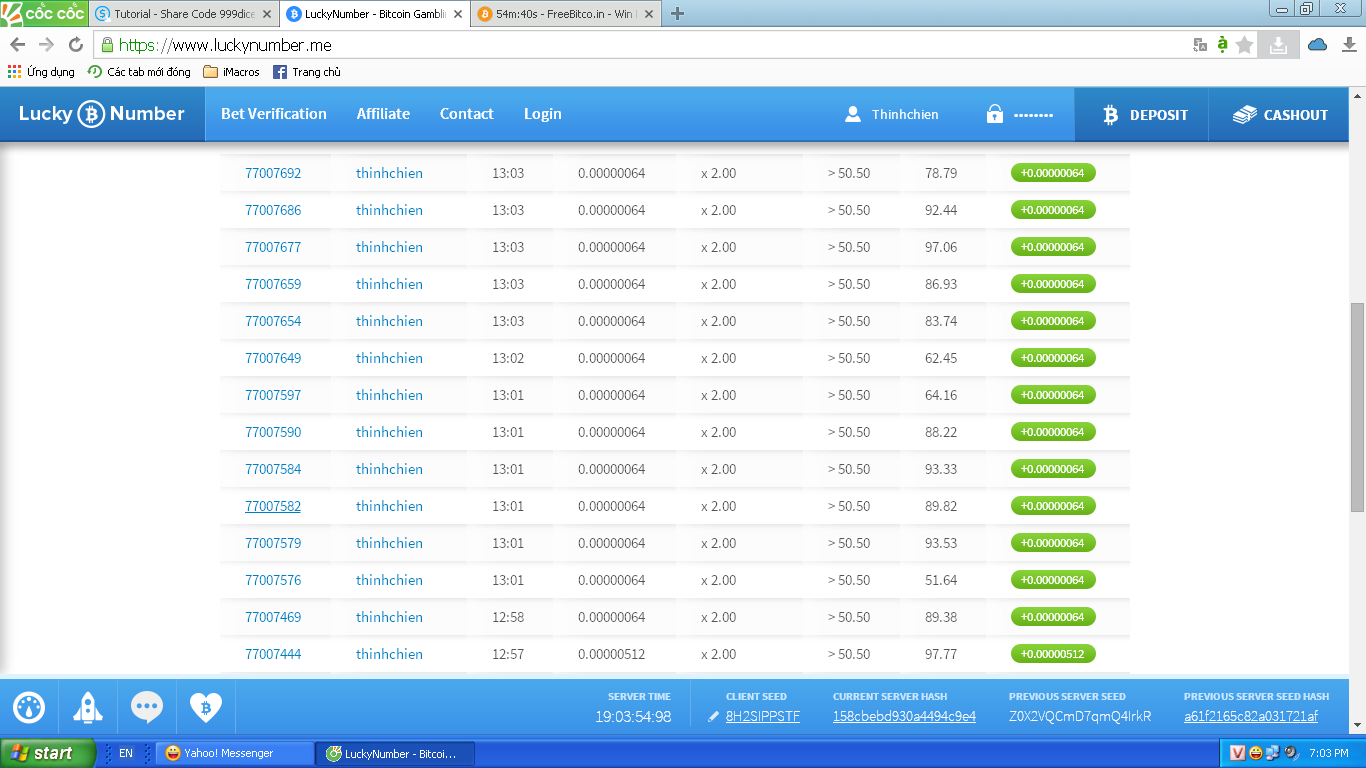Click the rocket icon in bottom bar
Image resolution: width=1366 pixels, height=768 pixels.
88,708
